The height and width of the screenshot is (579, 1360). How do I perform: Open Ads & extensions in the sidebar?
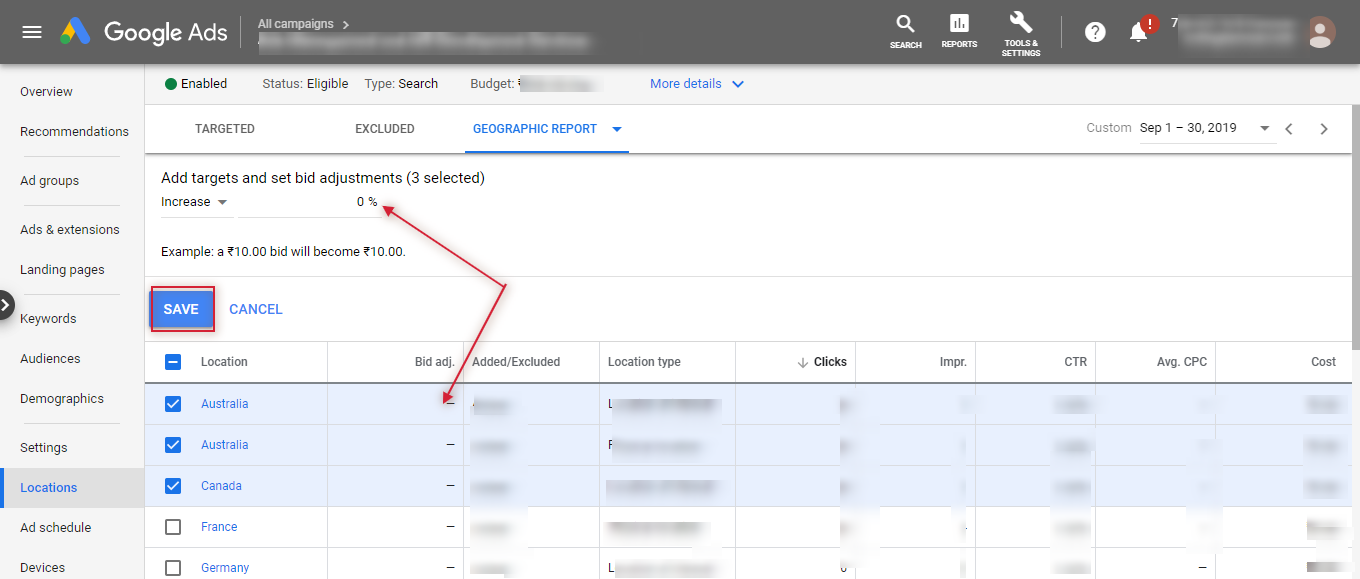point(69,230)
